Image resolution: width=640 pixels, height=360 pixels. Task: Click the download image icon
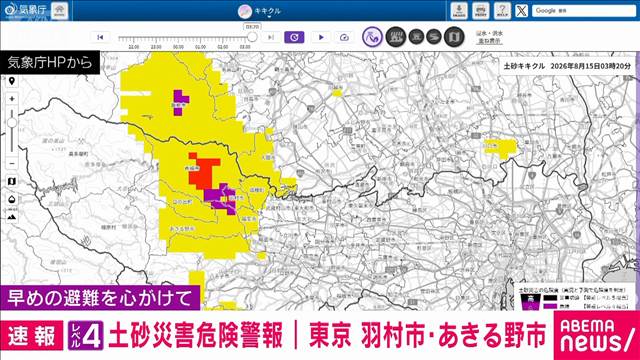click(459, 11)
